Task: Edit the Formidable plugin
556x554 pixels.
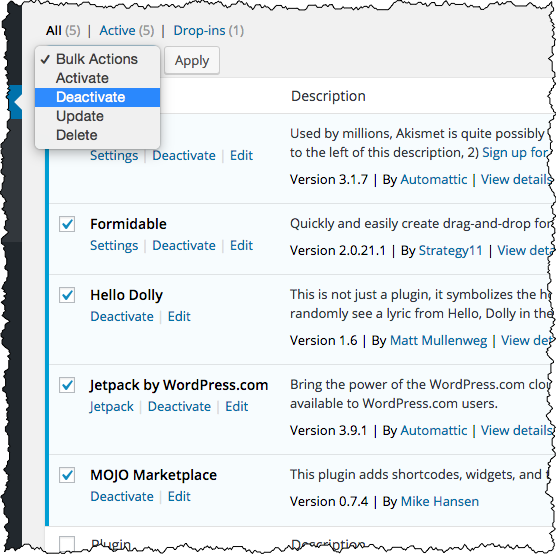Action: [x=241, y=245]
